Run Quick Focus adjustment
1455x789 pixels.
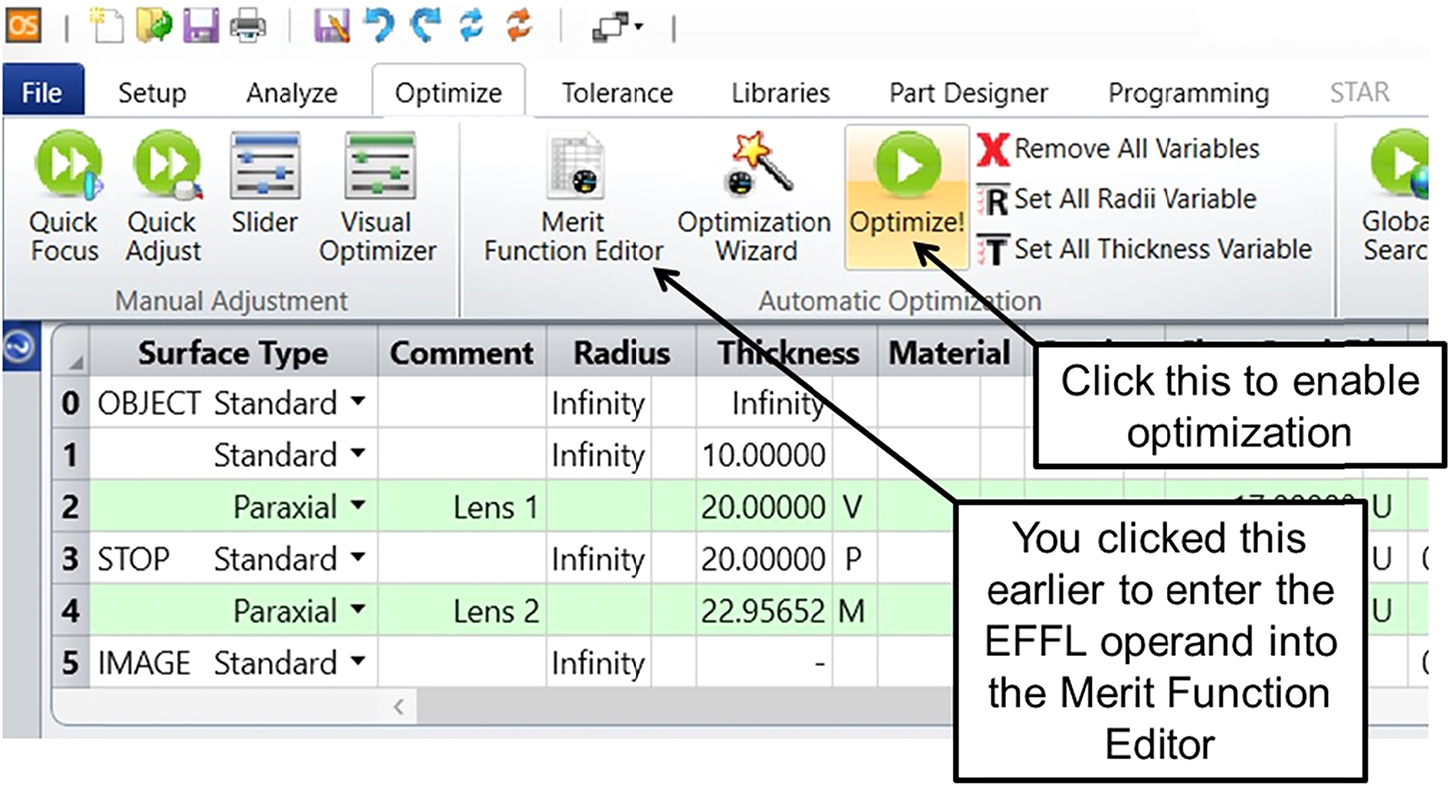(x=64, y=200)
